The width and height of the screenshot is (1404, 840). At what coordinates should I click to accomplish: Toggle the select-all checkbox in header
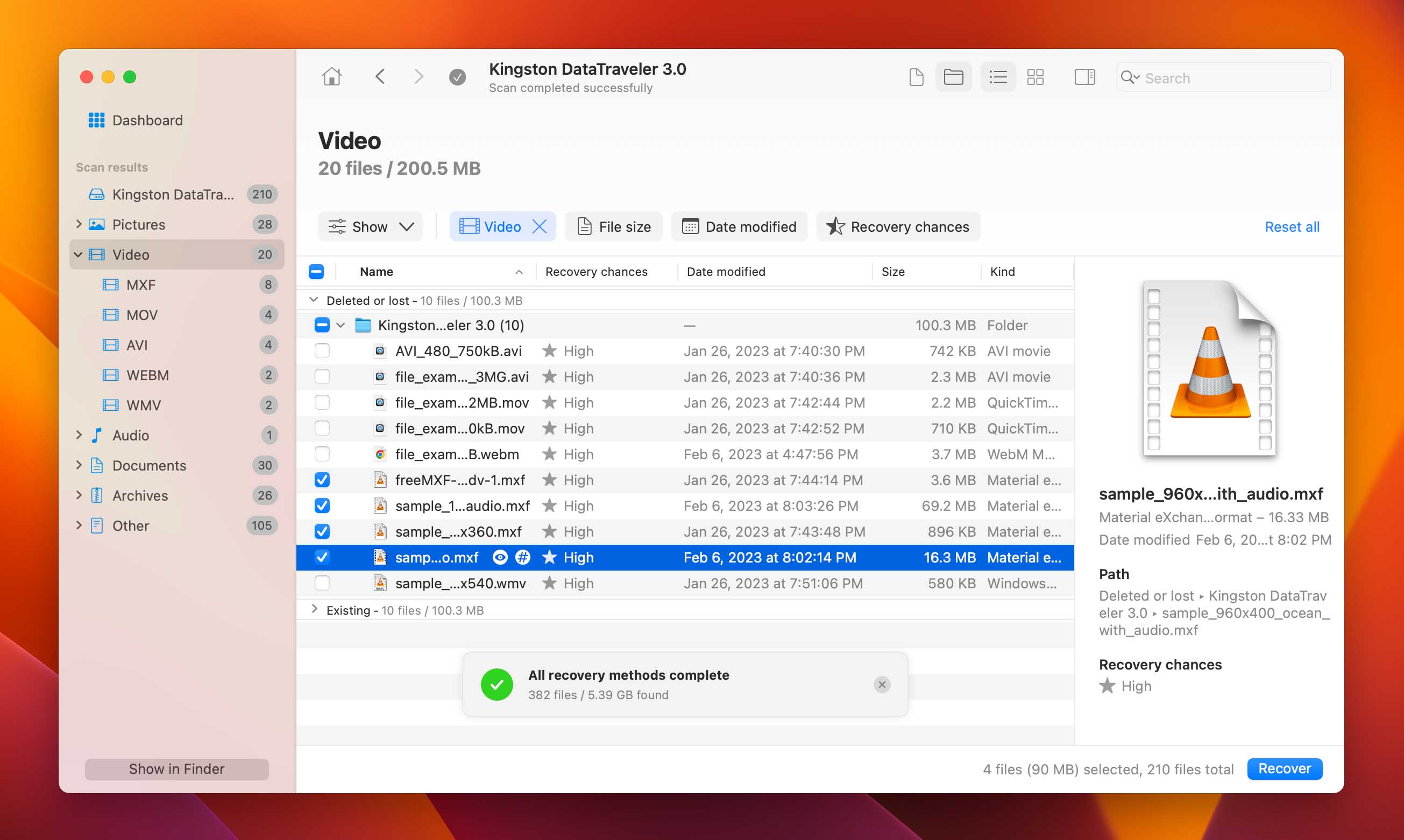click(x=316, y=272)
